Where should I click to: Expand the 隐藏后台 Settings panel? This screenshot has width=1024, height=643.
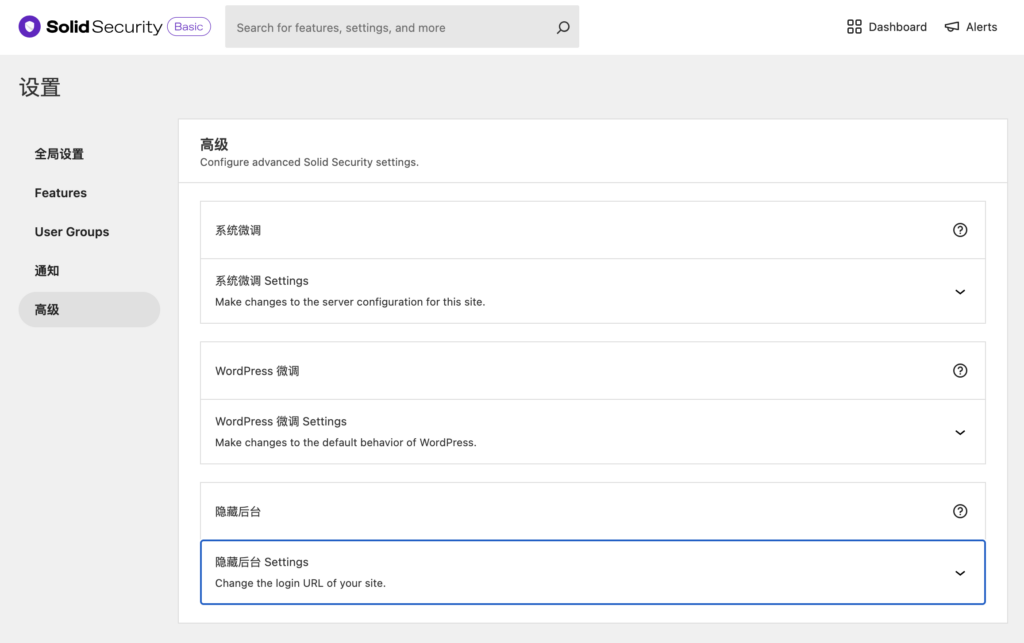click(x=960, y=572)
